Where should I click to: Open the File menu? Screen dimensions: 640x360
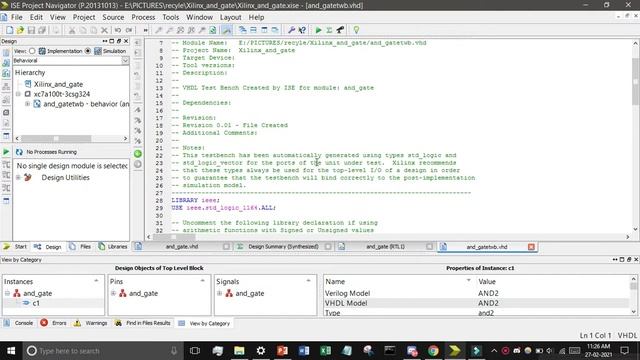click(17, 17)
